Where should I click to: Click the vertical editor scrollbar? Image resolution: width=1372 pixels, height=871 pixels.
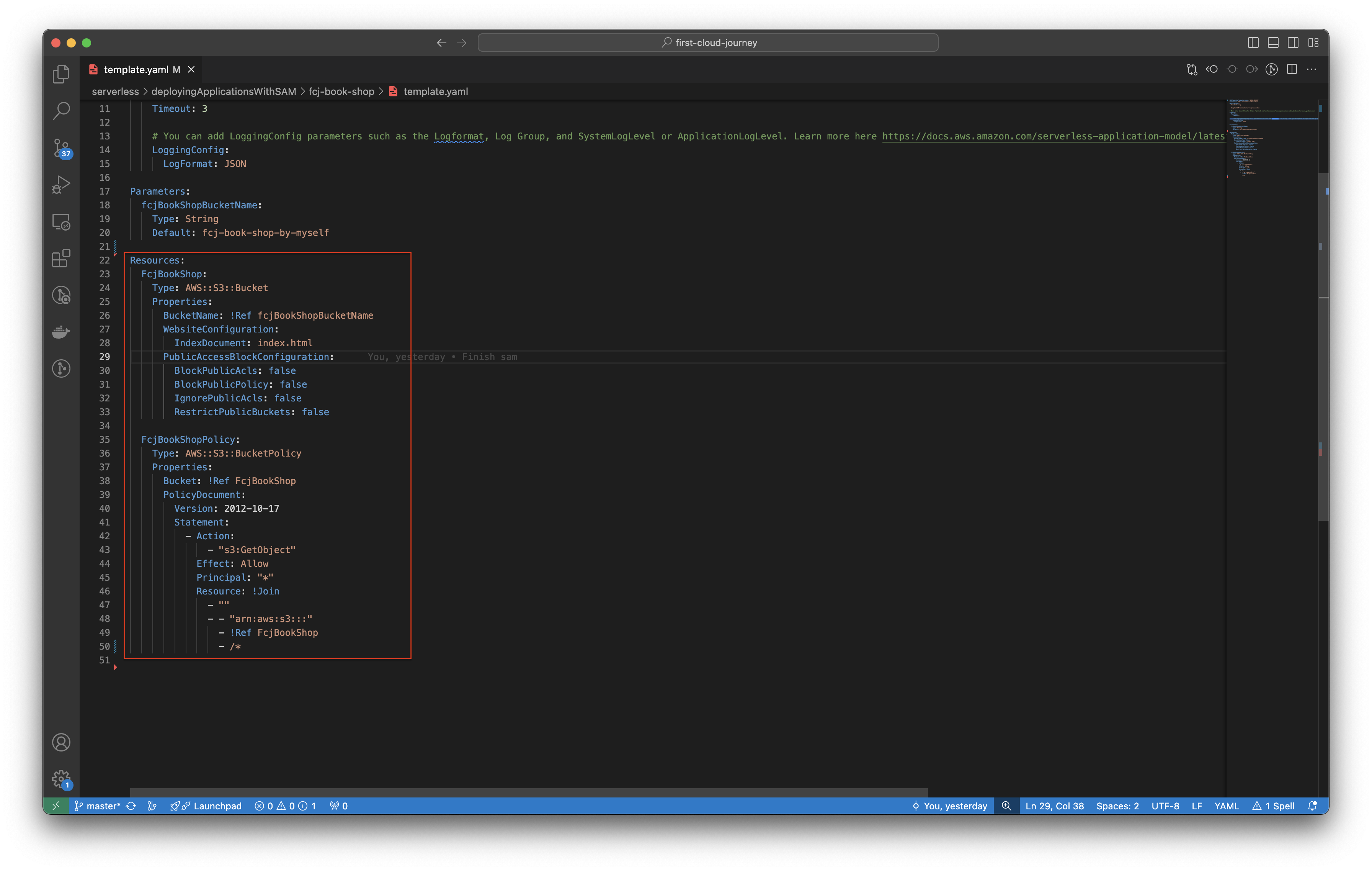1323,347
